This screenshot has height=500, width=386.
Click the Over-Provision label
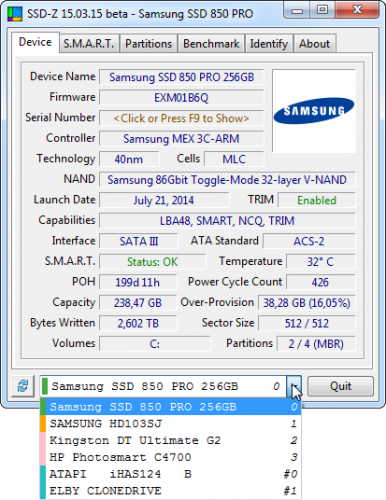click(x=217, y=302)
